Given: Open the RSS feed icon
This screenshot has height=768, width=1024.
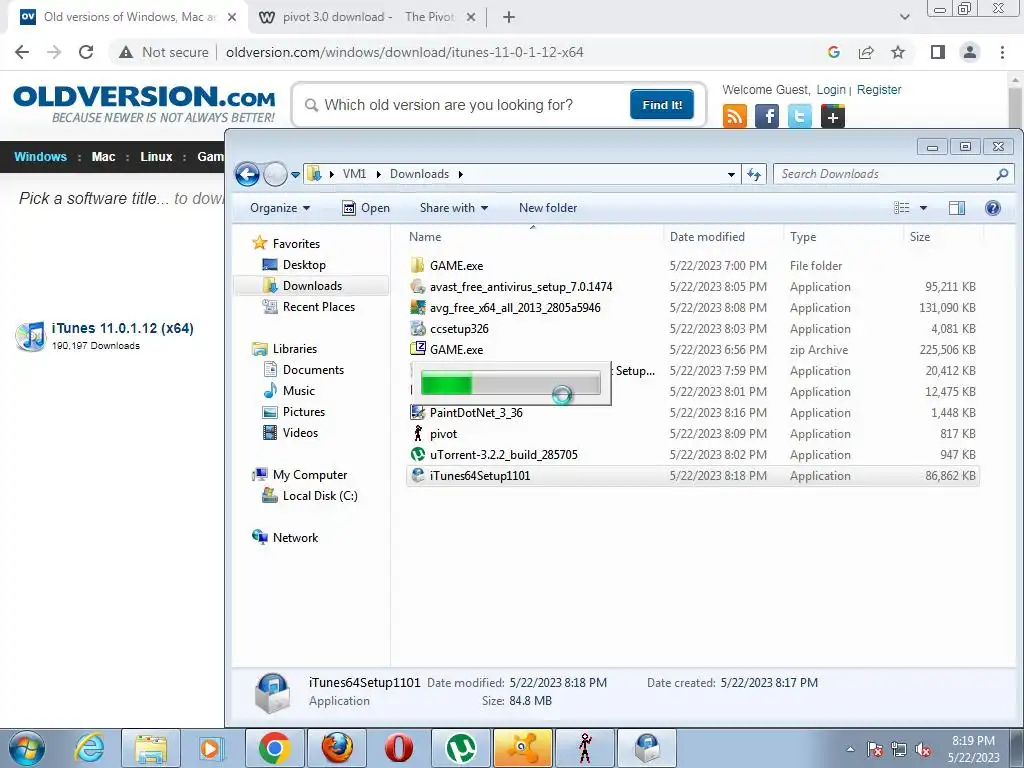Looking at the screenshot, I should pos(735,117).
